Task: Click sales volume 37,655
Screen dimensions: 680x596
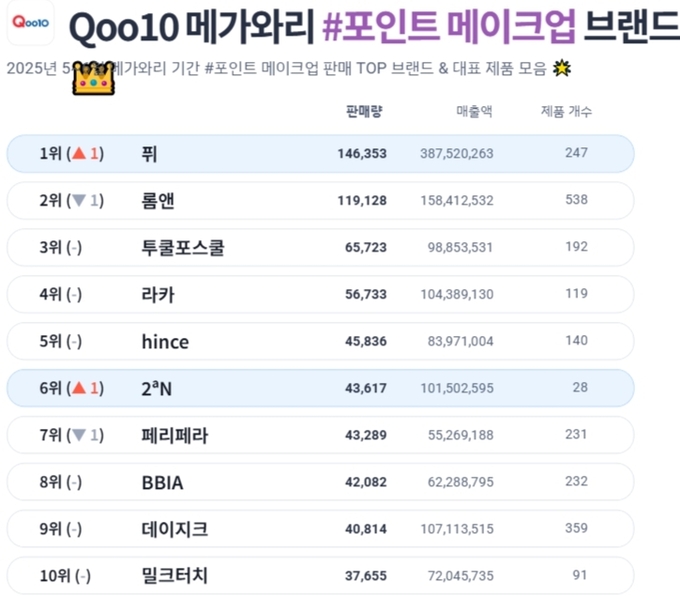Action: tap(366, 576)
